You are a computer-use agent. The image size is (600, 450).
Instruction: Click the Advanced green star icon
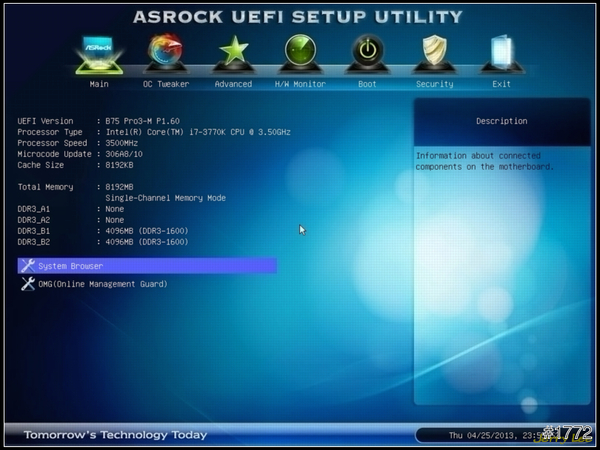point(233,52)
